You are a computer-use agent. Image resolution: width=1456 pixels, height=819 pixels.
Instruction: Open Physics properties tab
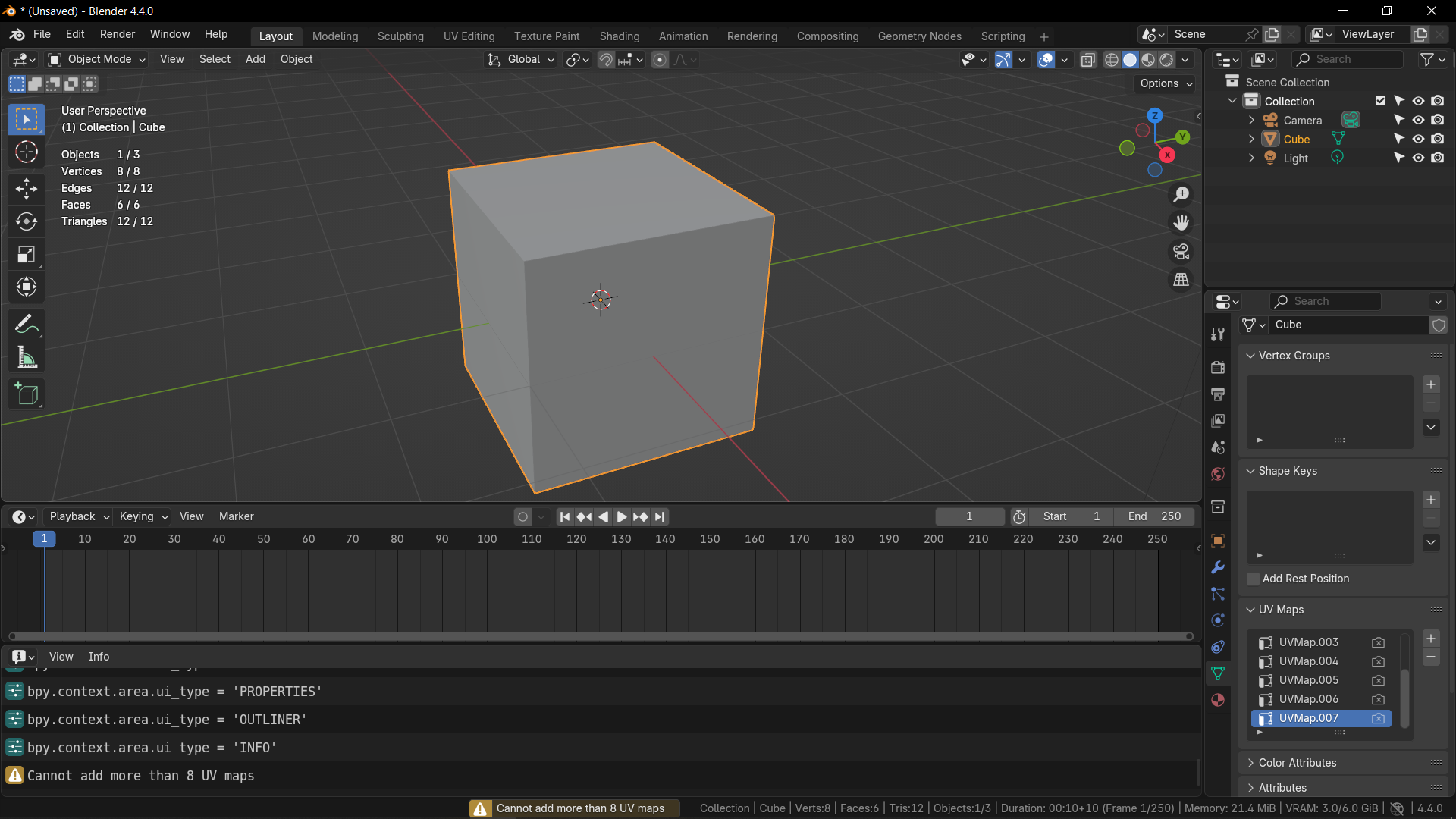(x=1218, y=620)
